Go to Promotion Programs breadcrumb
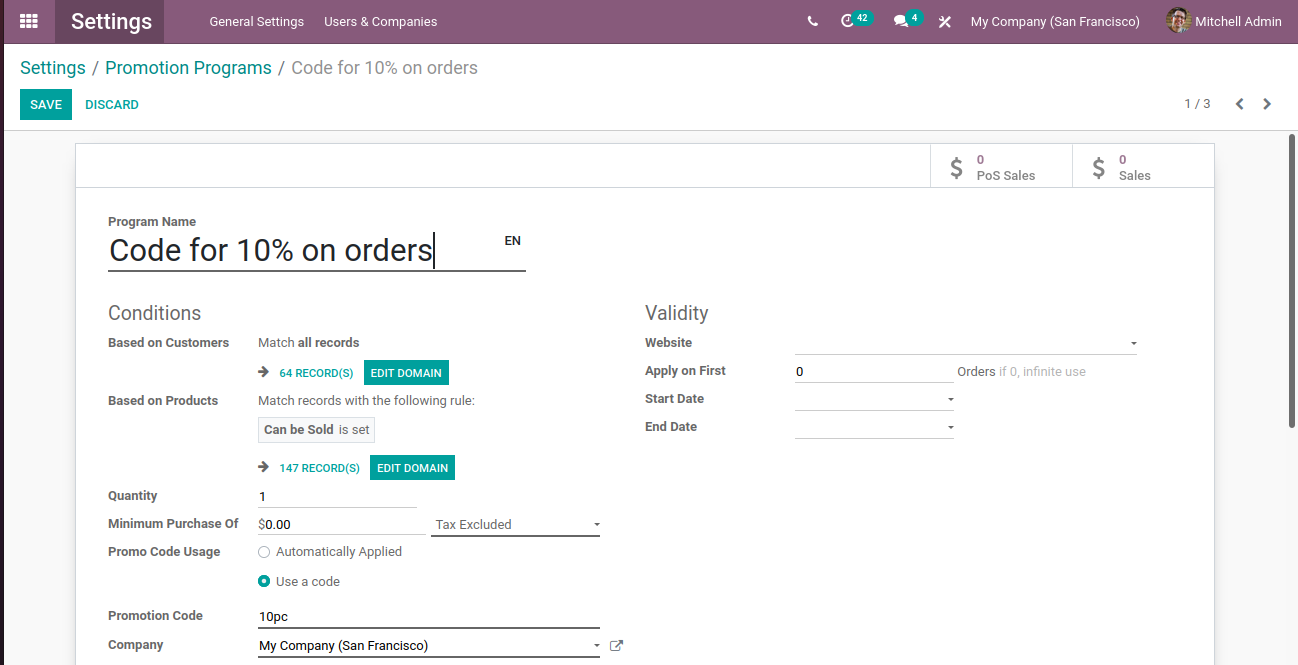Screen dimensions: 1298x665 point(188,68)
